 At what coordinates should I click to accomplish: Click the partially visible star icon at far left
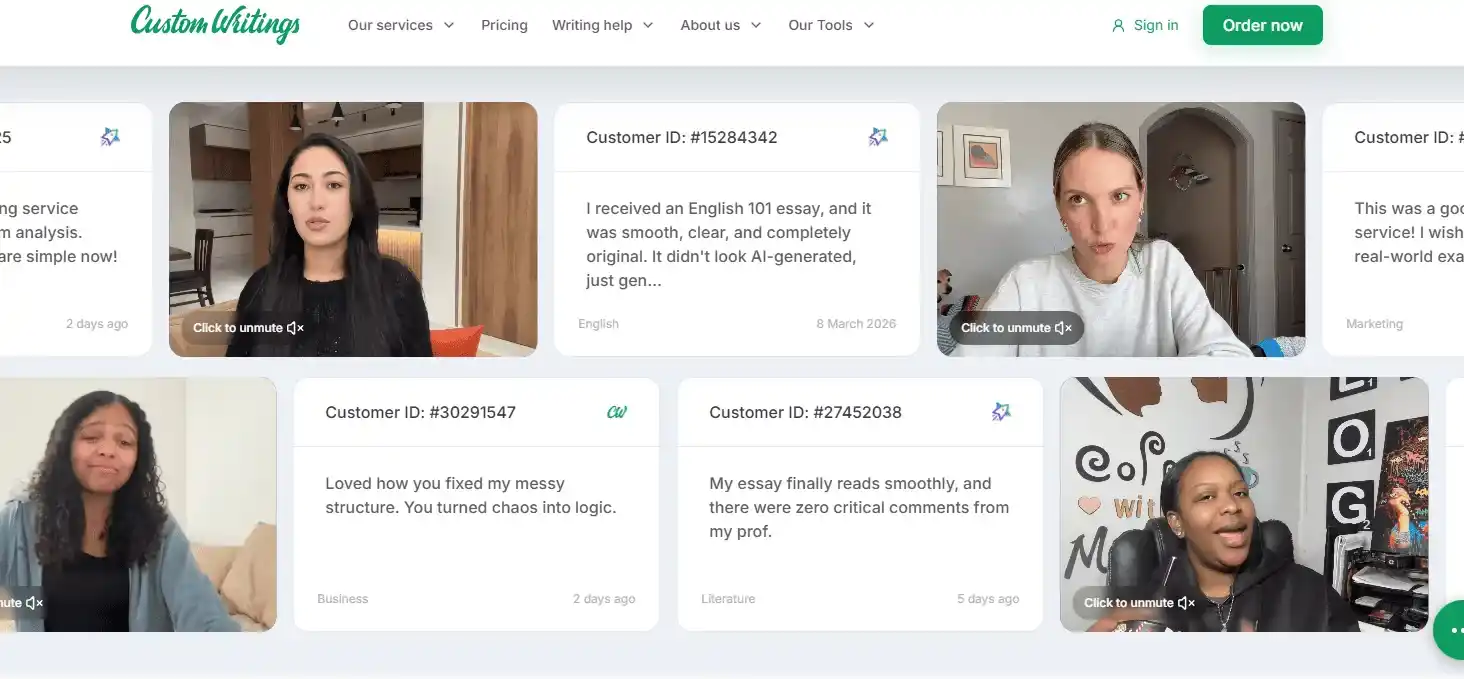[110, 137]
